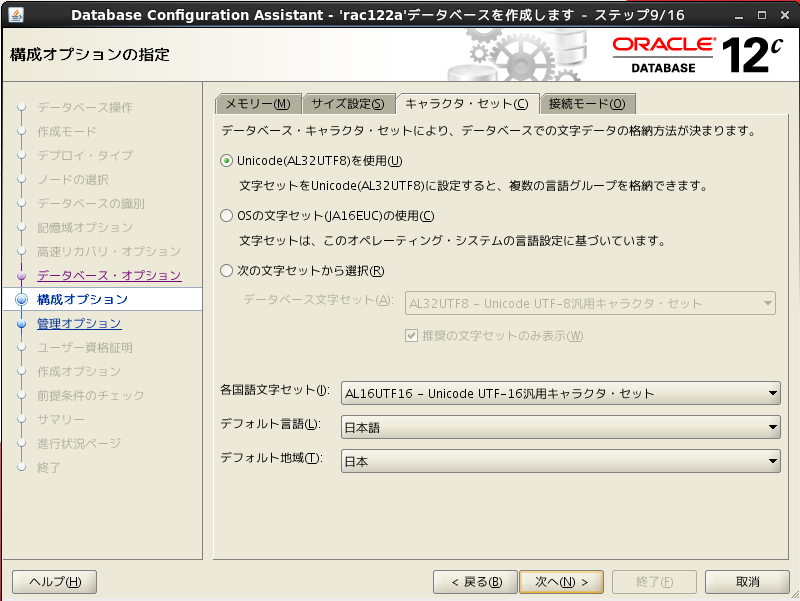Click データベース操作 step in sidebar

[x=85, y=108]
